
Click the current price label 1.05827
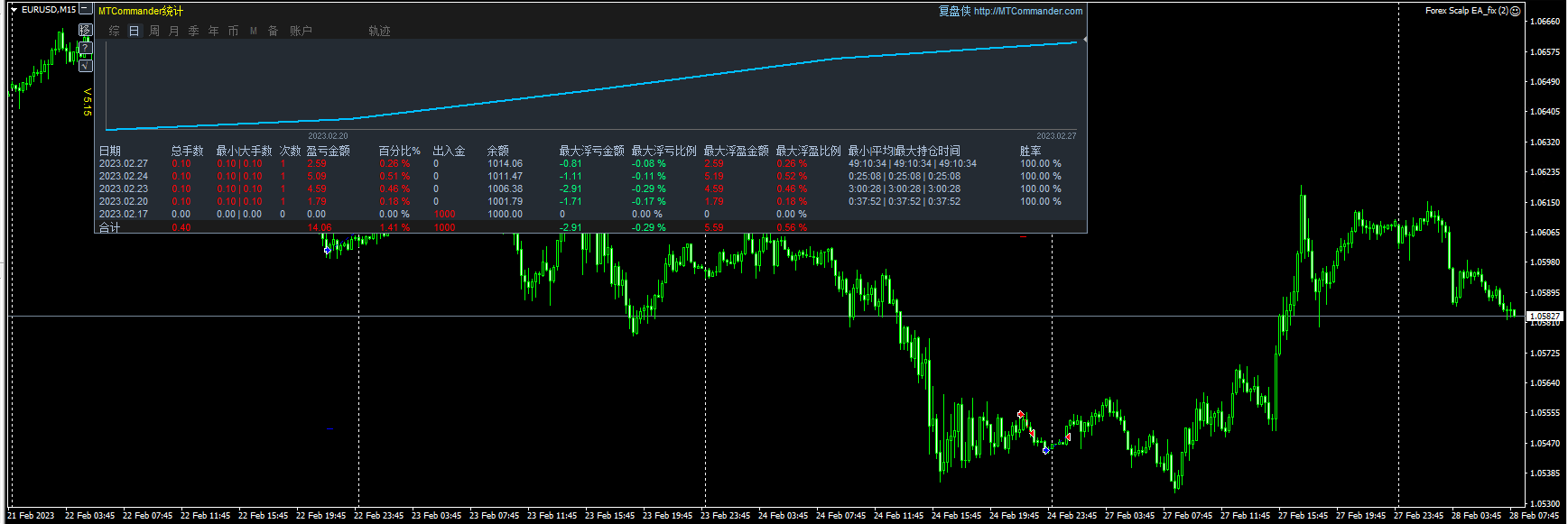1545,317
